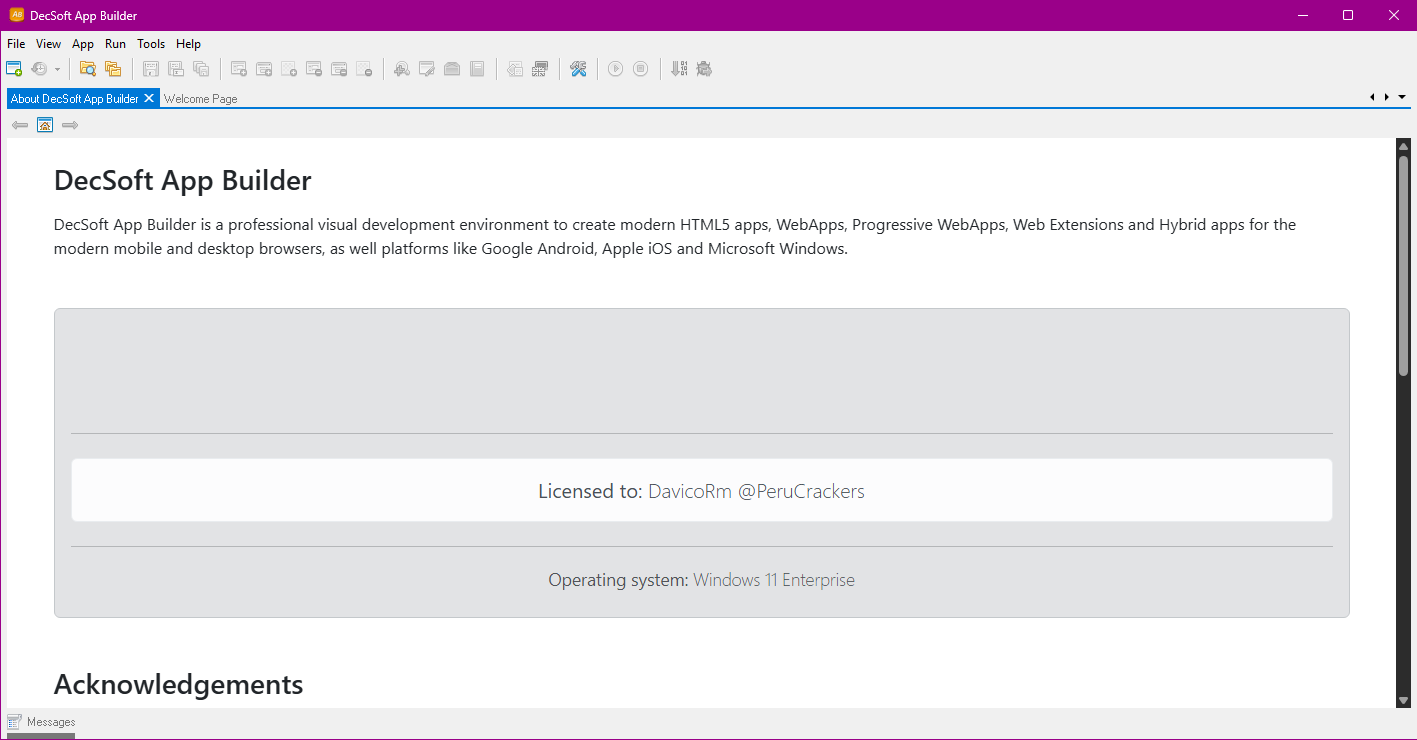Click the New app toolbar icon
1417x740 pixels.
pyautogui.click(x=14, y=69)
